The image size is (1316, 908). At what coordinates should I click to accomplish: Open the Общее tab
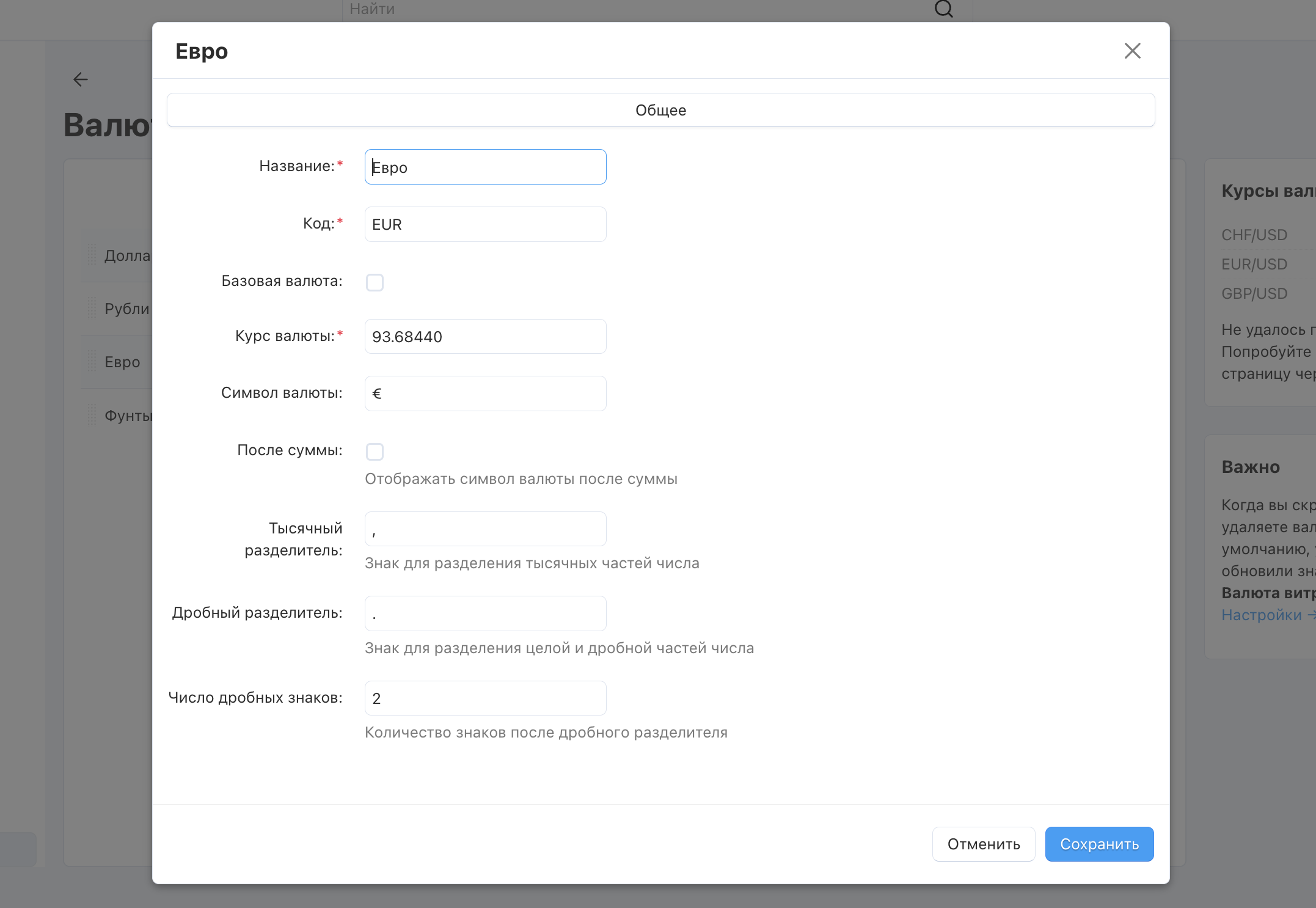point(660,111)
